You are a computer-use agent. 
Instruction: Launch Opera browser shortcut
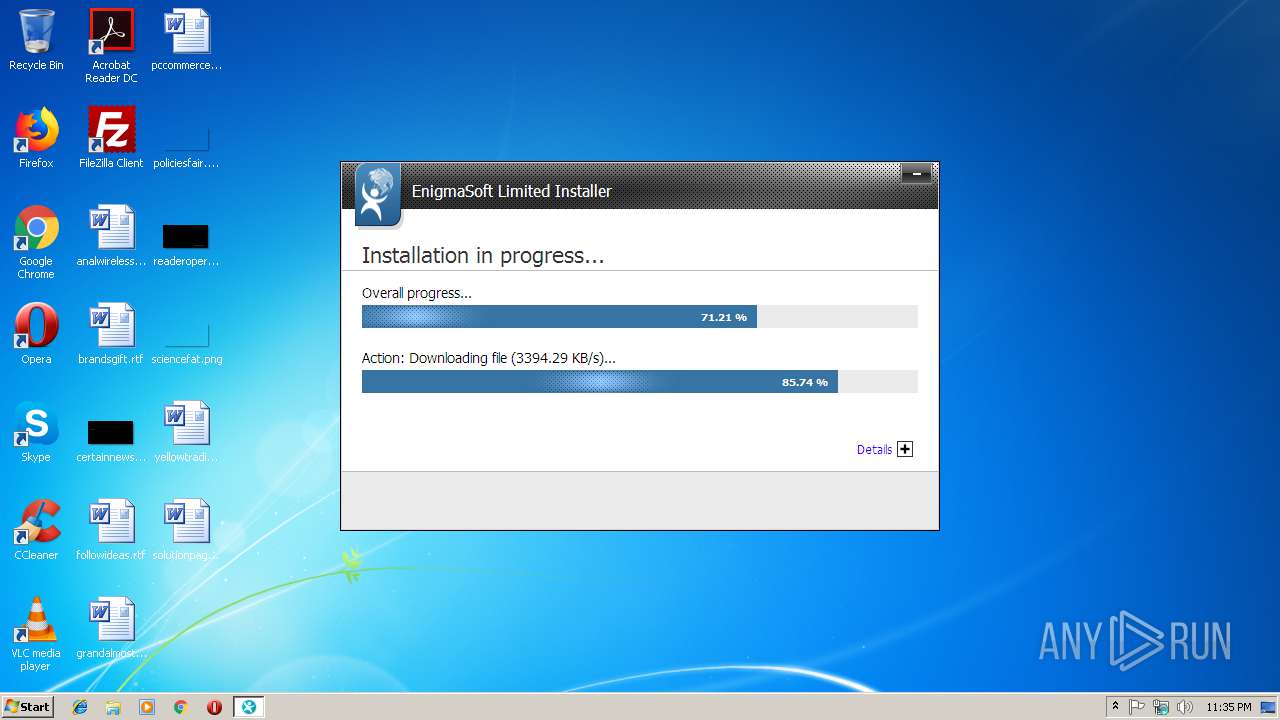pos(36,334)
